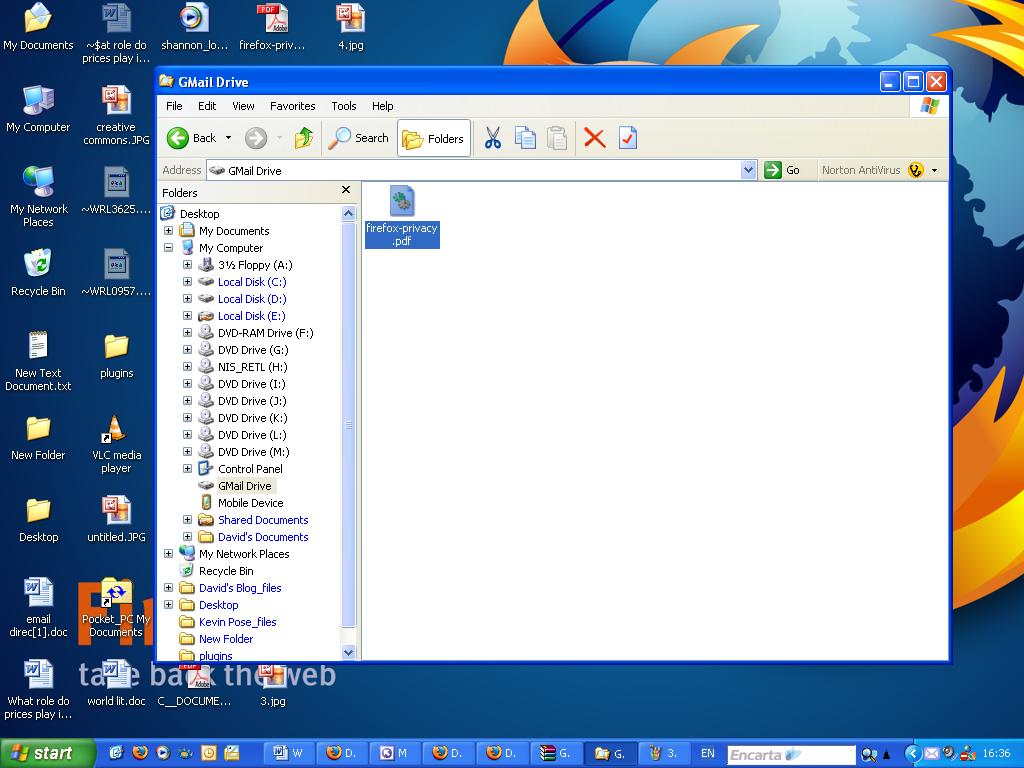Viewport: 1024px width, 768px height.
Task: Select Recycle Bin desktop icon
Action: point(38,273)
